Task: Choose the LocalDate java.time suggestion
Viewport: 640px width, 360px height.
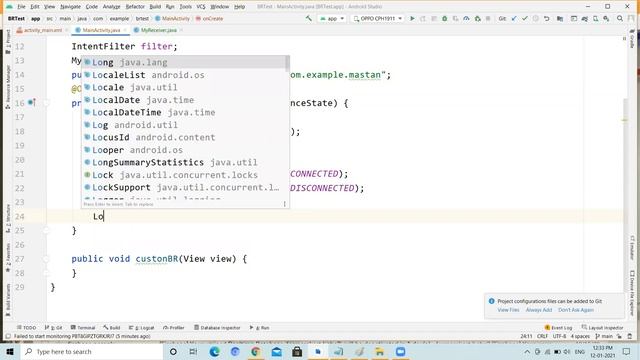Action: click(x=185, y=100)
